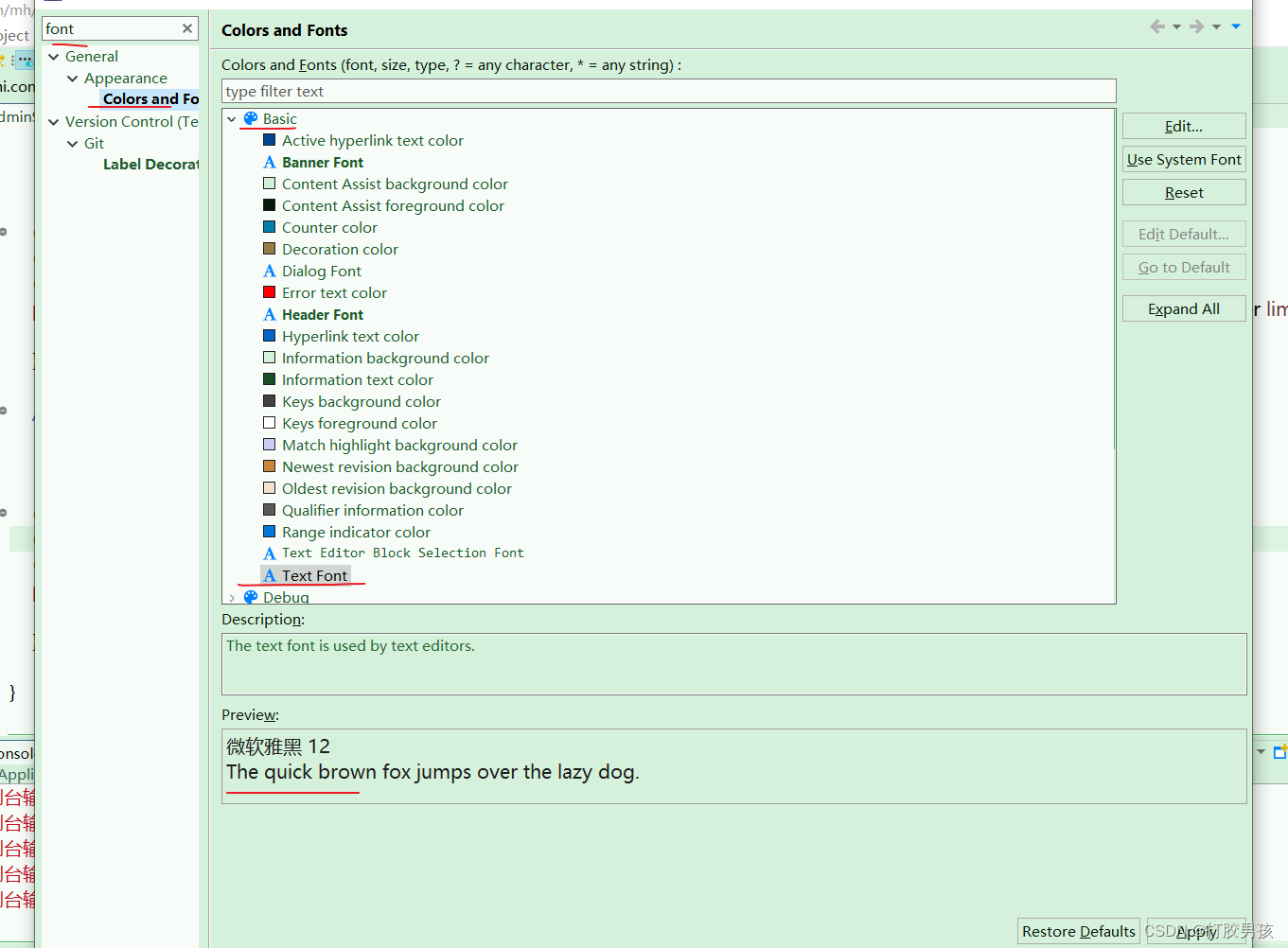Select 'Match highlight background color' label

click(x=399, y=445)
